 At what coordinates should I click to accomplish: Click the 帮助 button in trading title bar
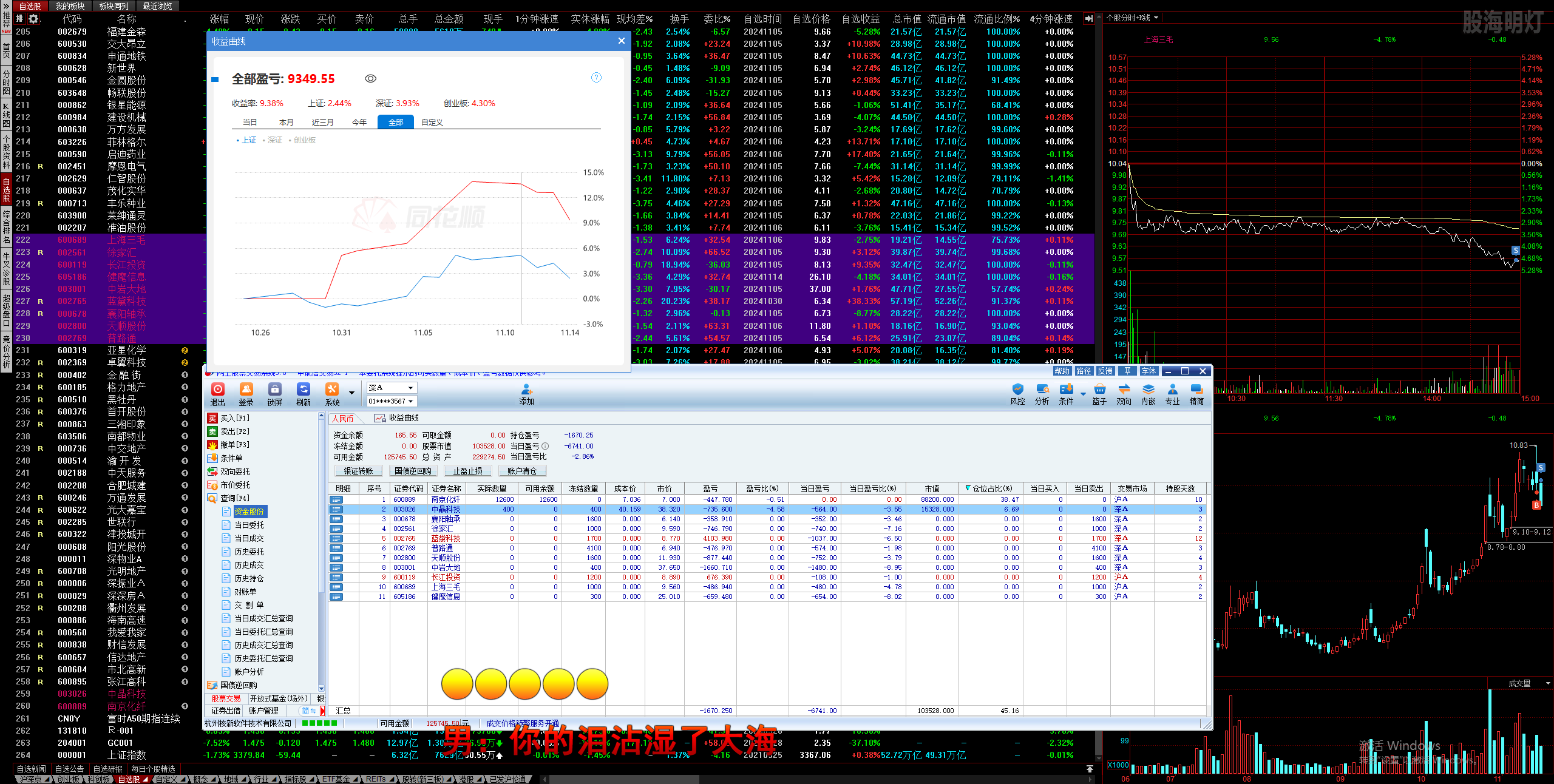pos(1062,371)
